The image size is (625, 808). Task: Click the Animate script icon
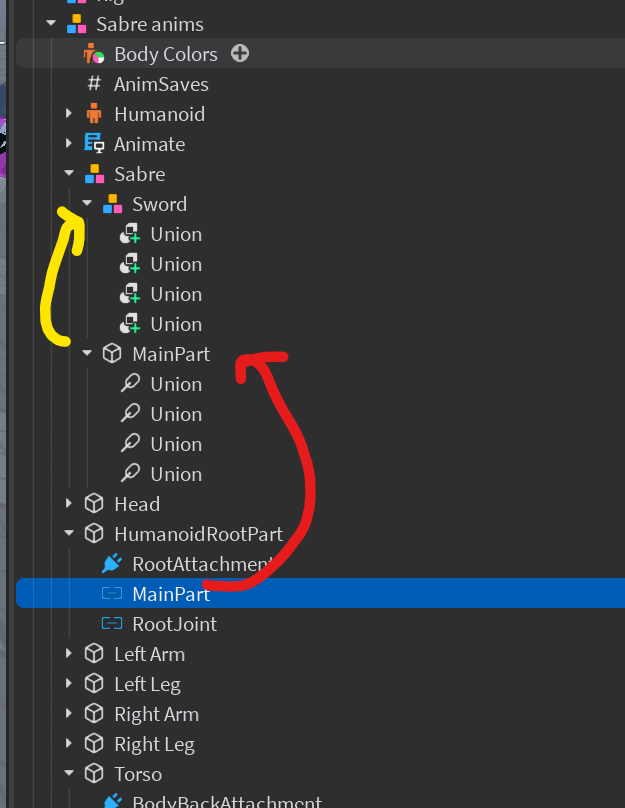(x=94, y=143)
